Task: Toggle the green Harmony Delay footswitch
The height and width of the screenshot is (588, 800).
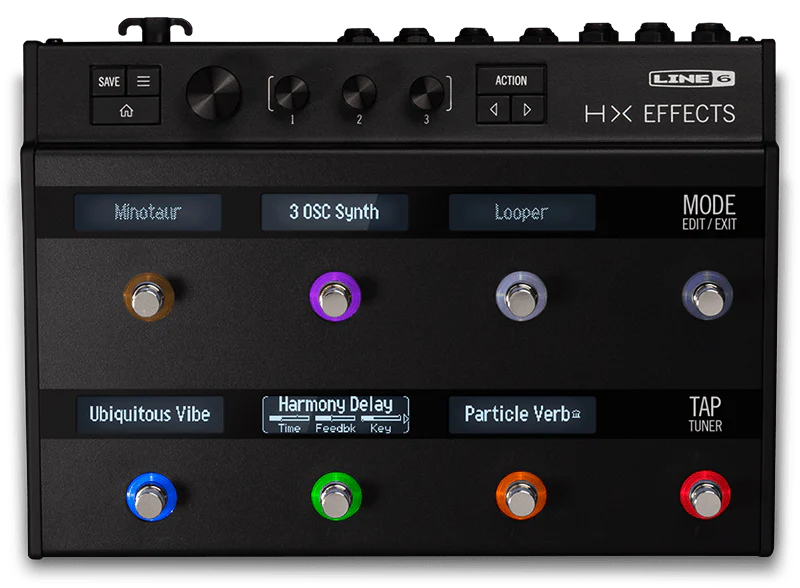Action: [x=336, y=497]
